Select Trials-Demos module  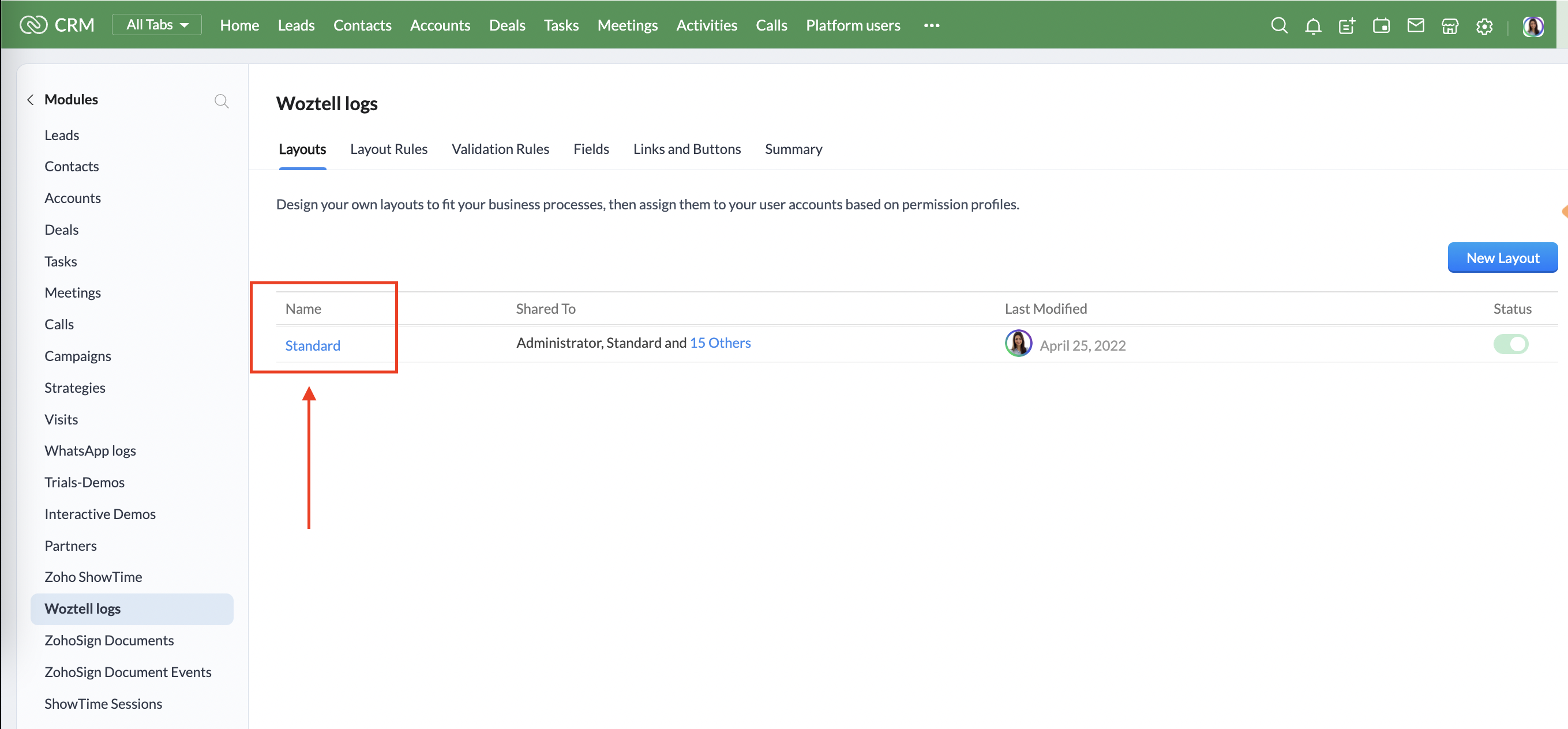(x=84, y=482)
